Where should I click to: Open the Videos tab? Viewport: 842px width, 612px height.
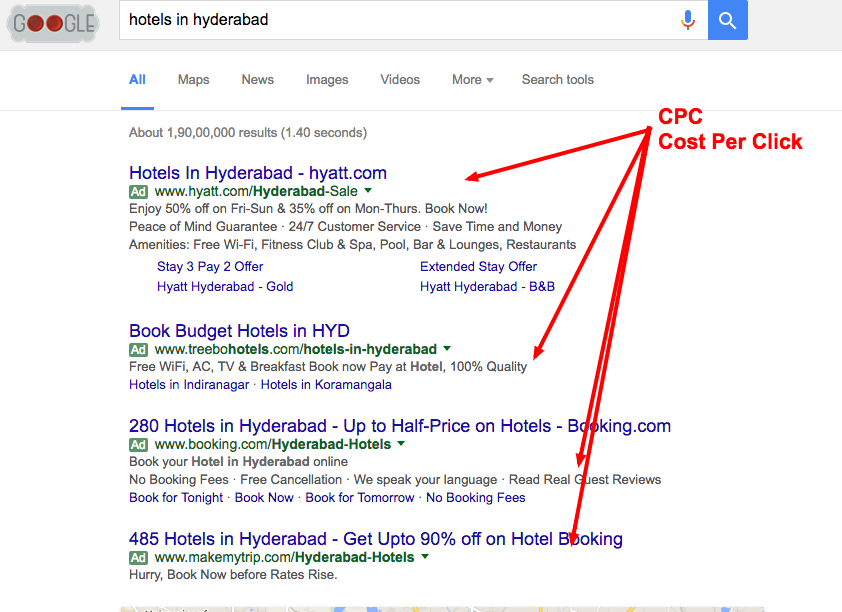click(400, 79)
